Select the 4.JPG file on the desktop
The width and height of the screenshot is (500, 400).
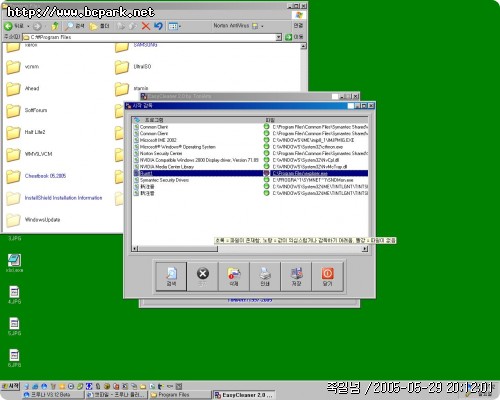pos(14,295)
